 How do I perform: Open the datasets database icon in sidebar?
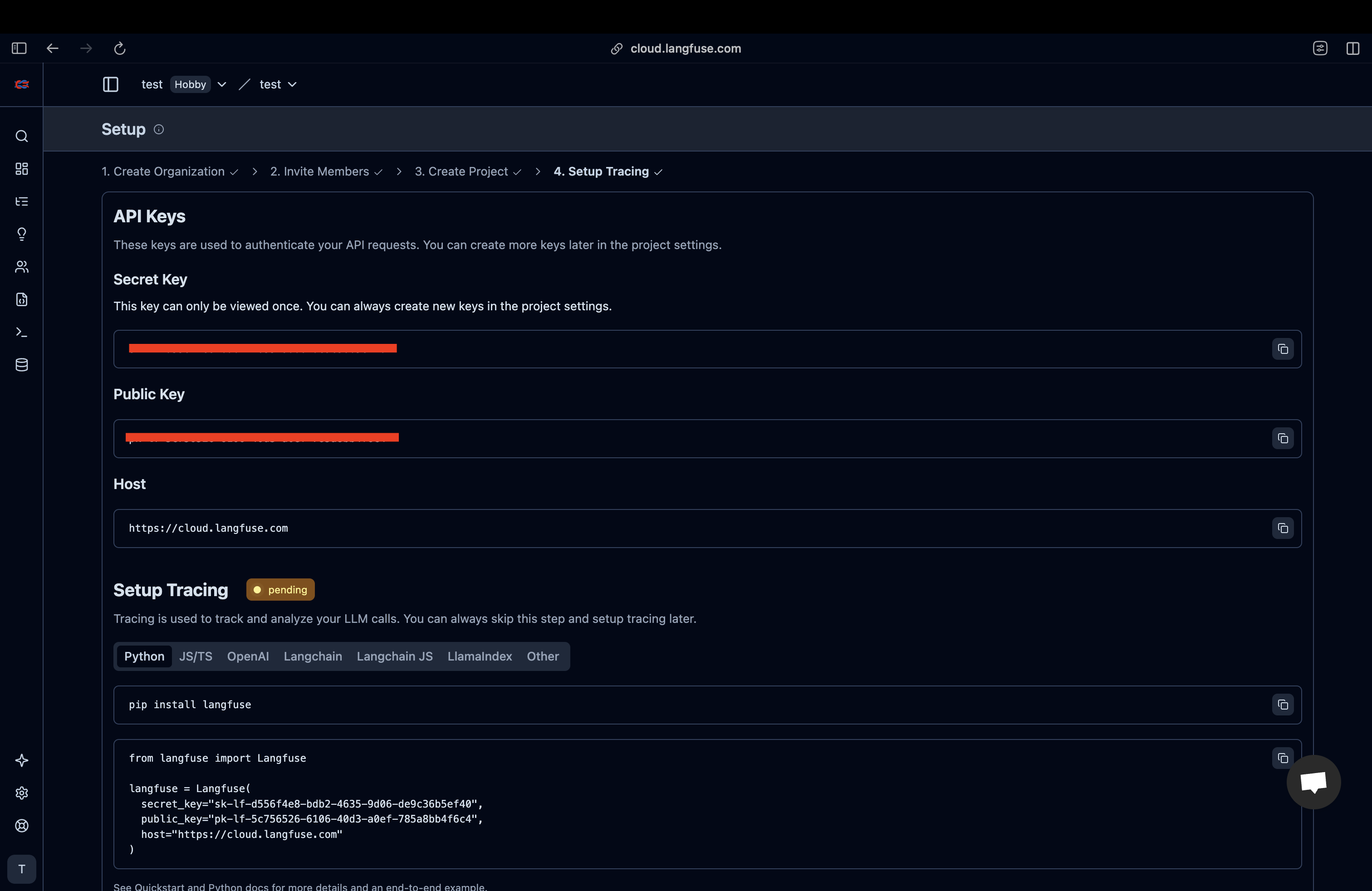coord(21,365)
